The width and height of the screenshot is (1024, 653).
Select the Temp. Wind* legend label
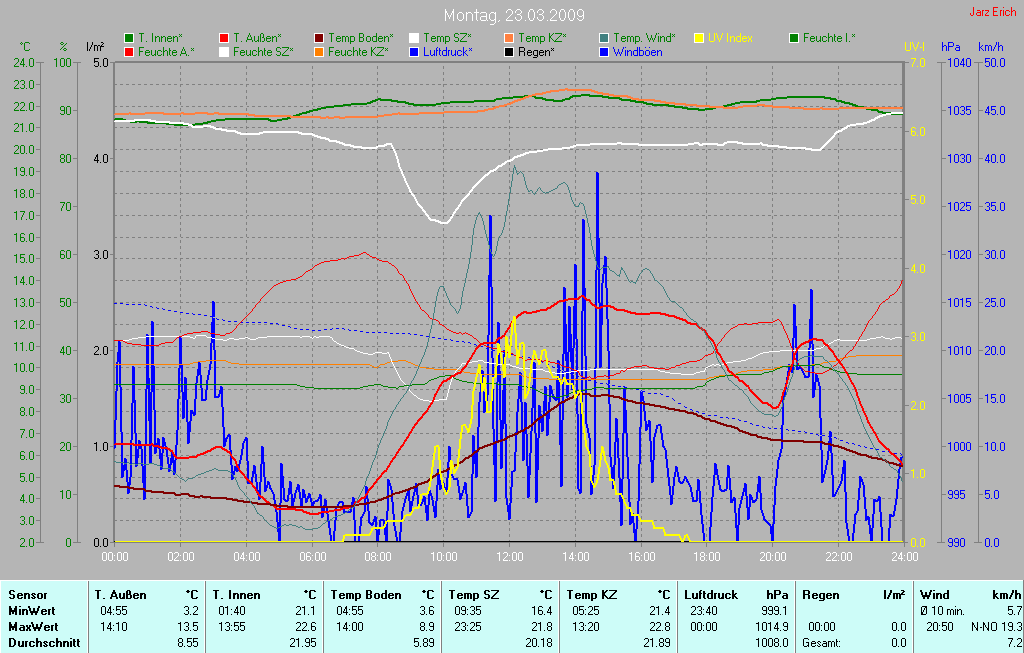[645, 39]
